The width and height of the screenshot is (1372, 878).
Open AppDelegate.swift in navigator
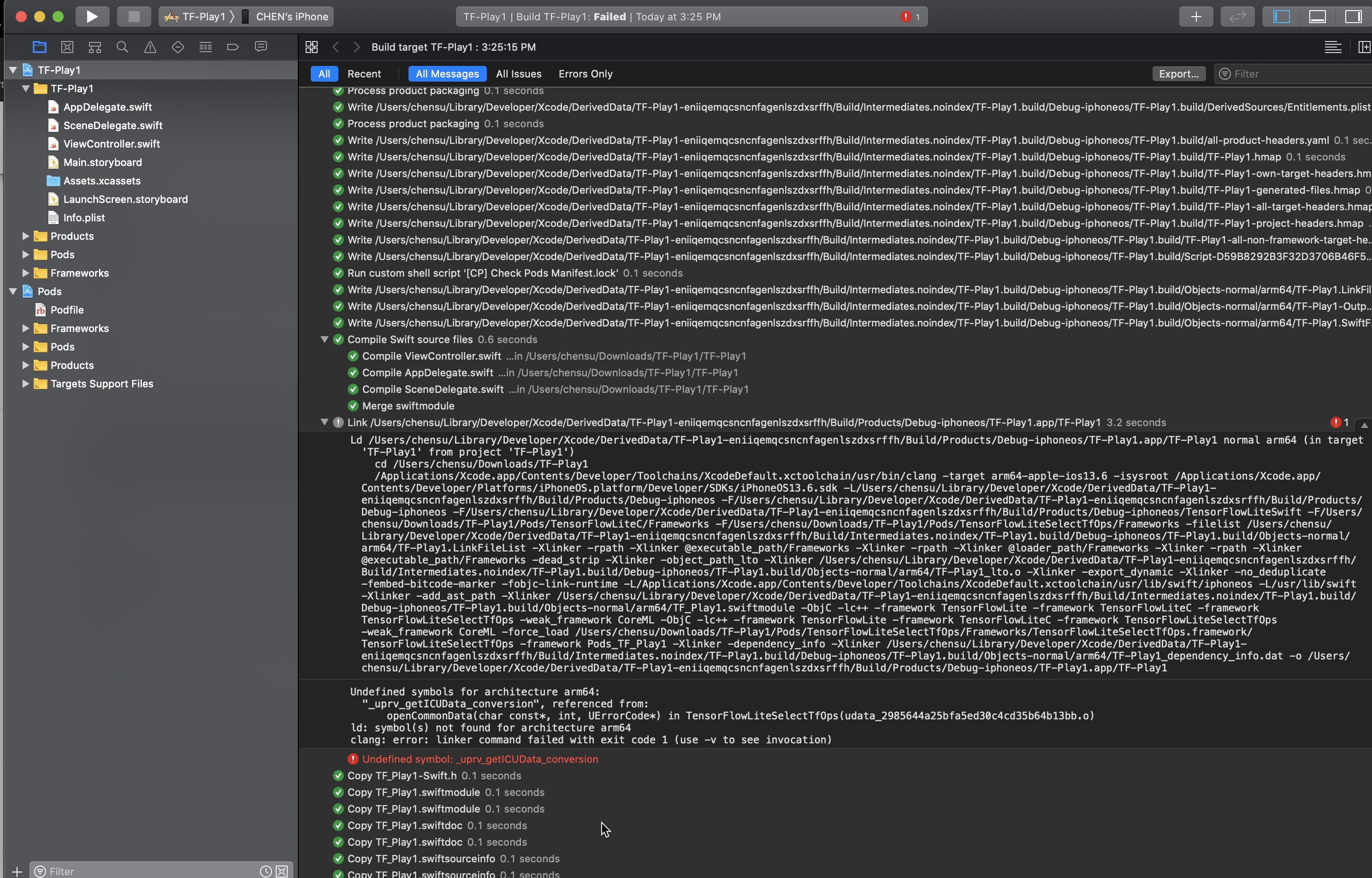[x=108, y=107]
